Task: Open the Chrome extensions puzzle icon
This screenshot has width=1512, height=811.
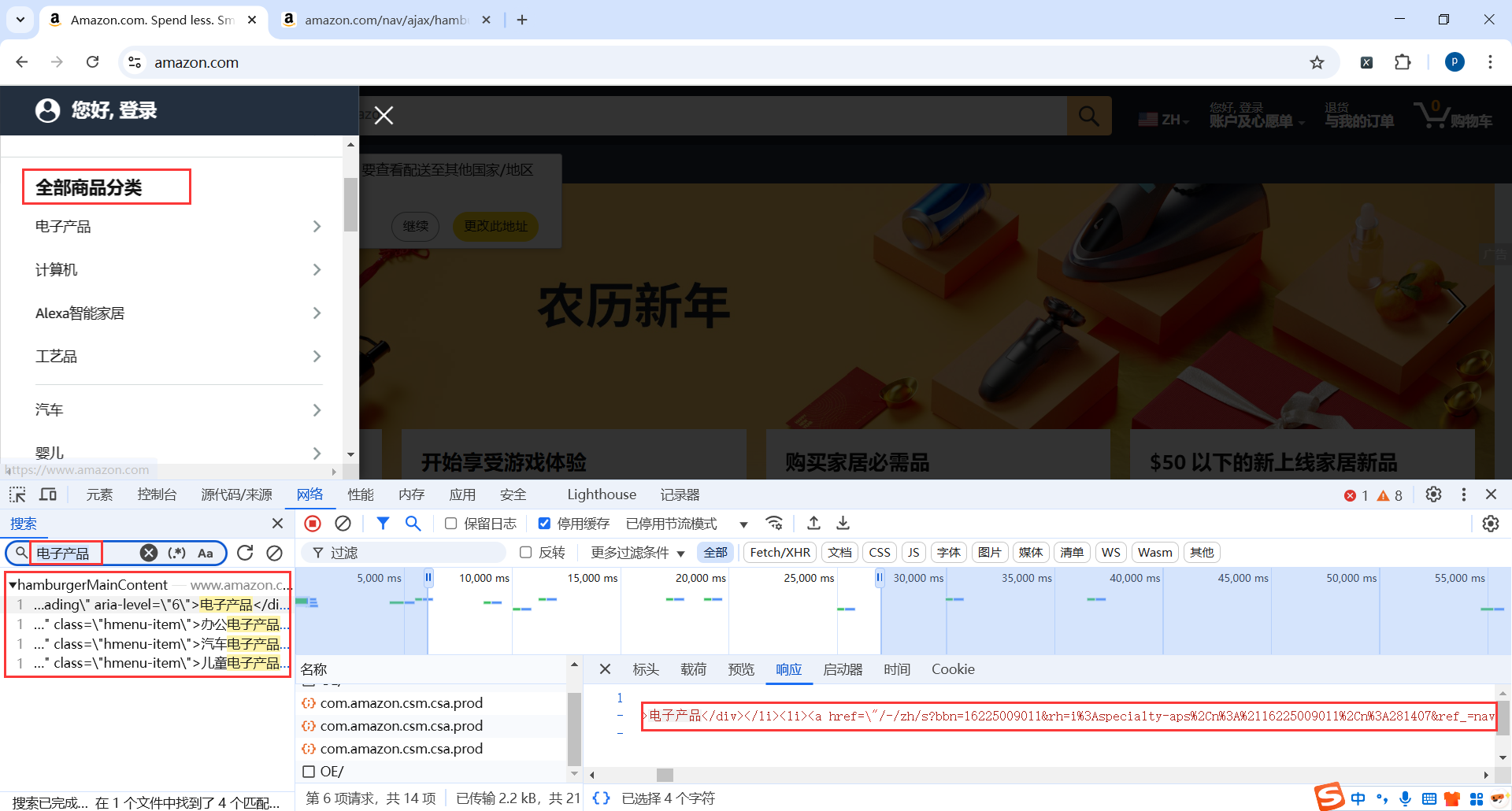Action: 1403,62
